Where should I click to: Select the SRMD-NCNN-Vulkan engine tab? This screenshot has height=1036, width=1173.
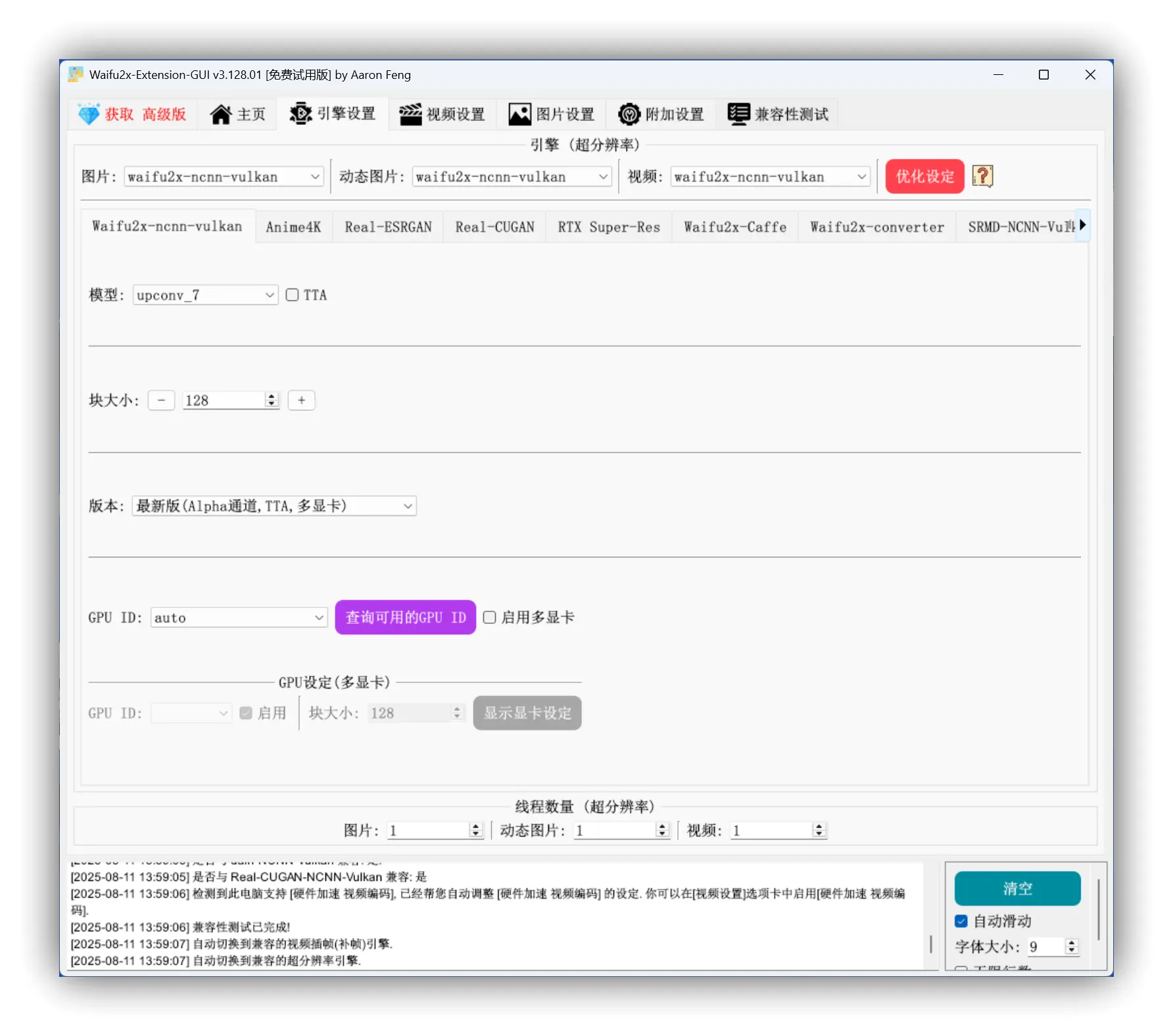pyautogui.click(x=1017, y=227)
